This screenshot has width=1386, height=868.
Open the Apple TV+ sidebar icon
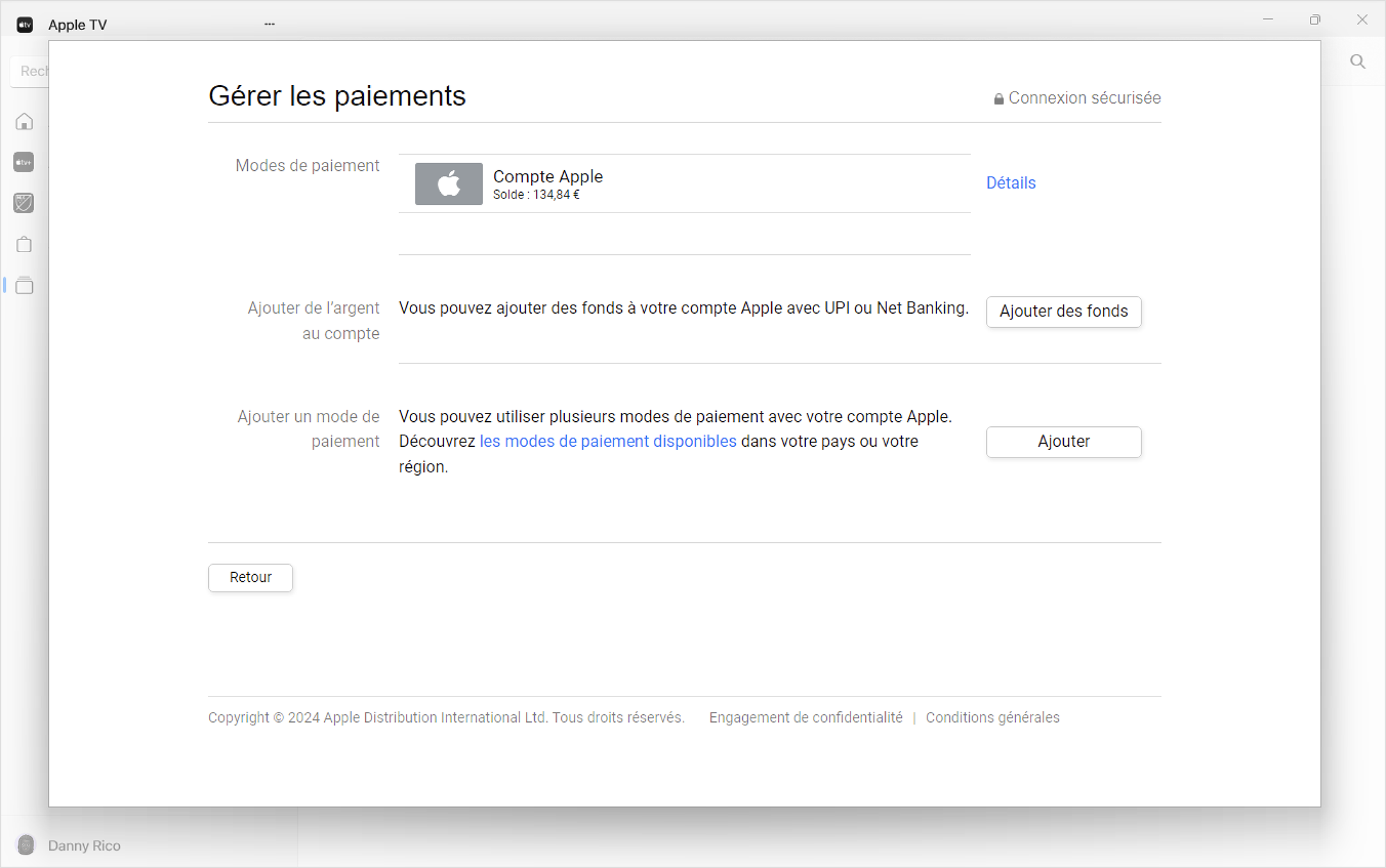pyautogui.click(x=24, y=163)
